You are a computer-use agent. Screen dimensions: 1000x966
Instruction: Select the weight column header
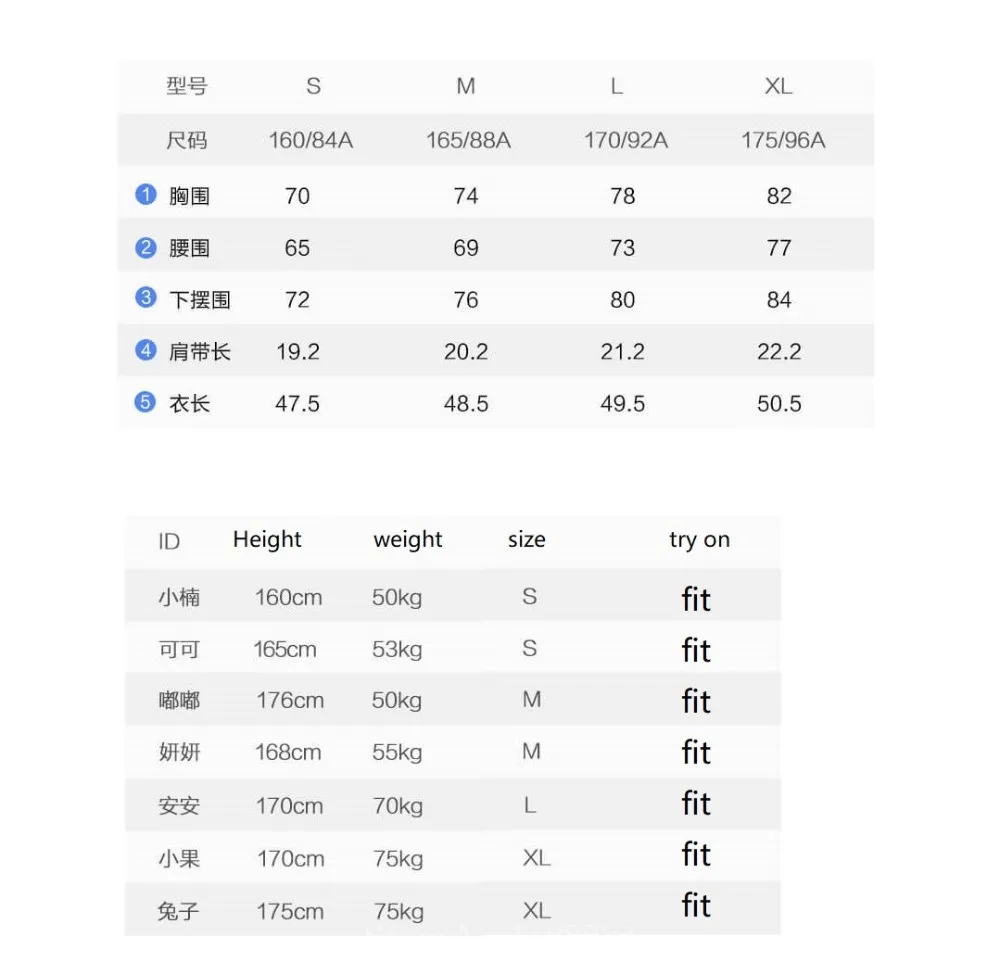[408, 539]
